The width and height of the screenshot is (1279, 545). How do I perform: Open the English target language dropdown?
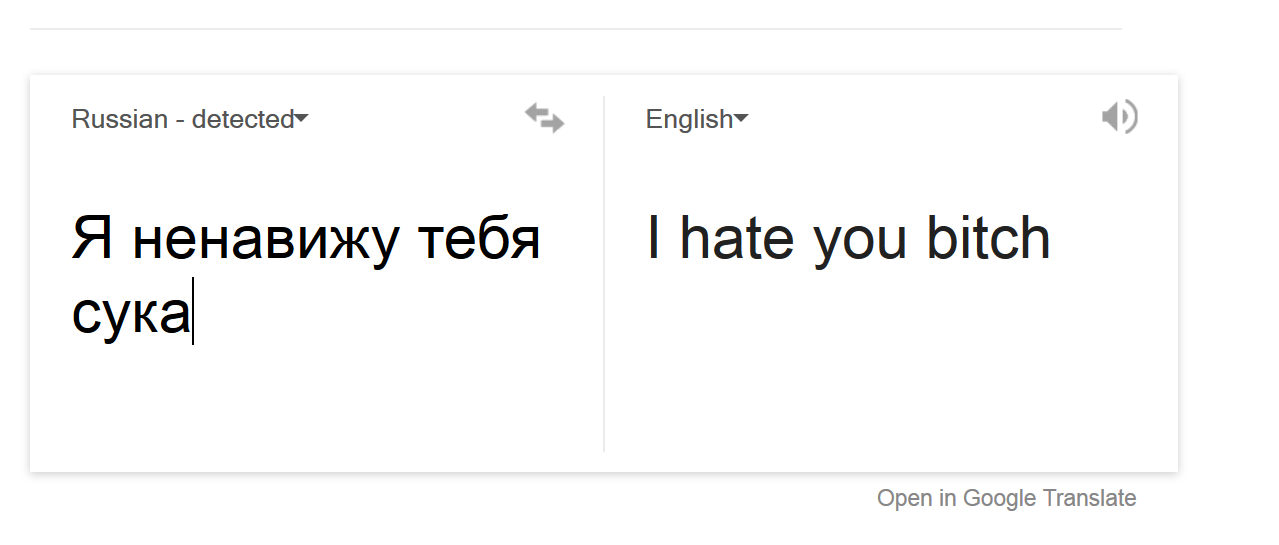pyautogui.click(x=690, y=119)
